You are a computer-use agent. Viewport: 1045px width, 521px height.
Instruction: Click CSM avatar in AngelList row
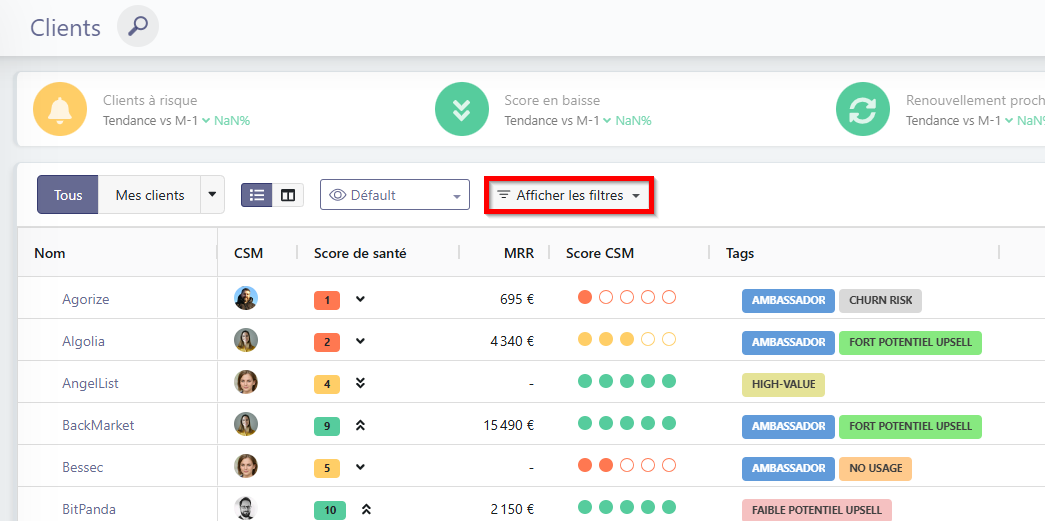pos(246,382)
